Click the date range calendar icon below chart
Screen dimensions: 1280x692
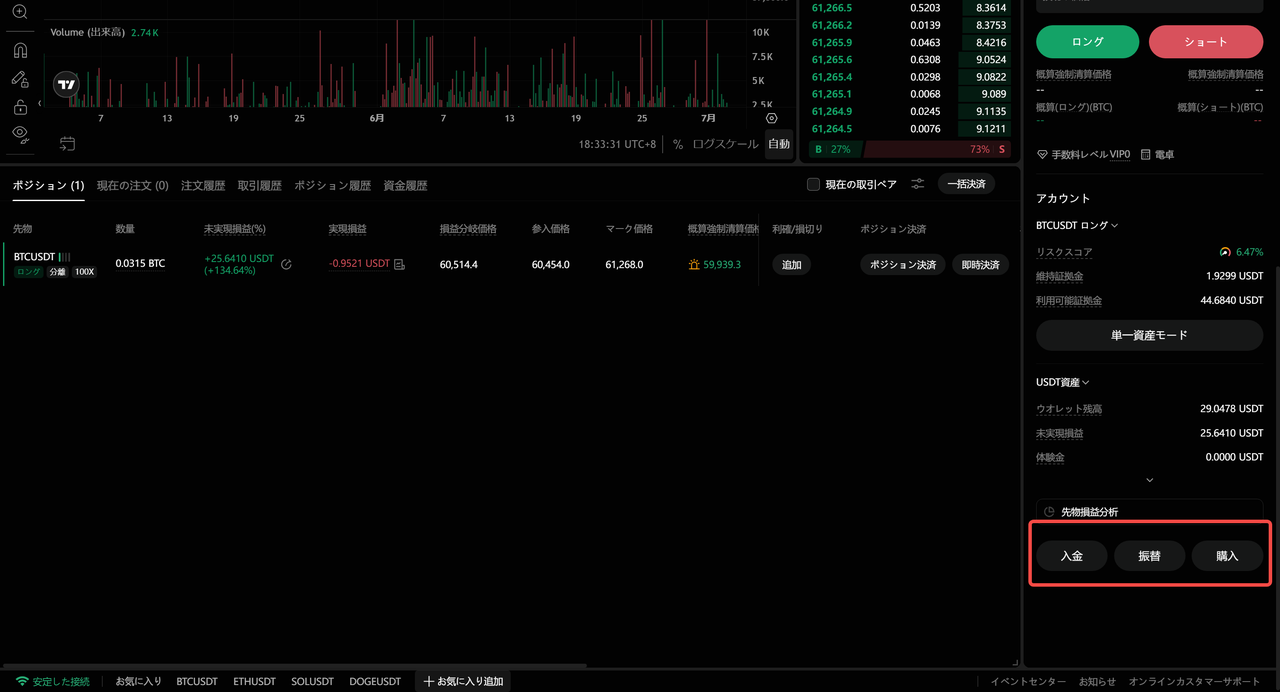(67, 143)
